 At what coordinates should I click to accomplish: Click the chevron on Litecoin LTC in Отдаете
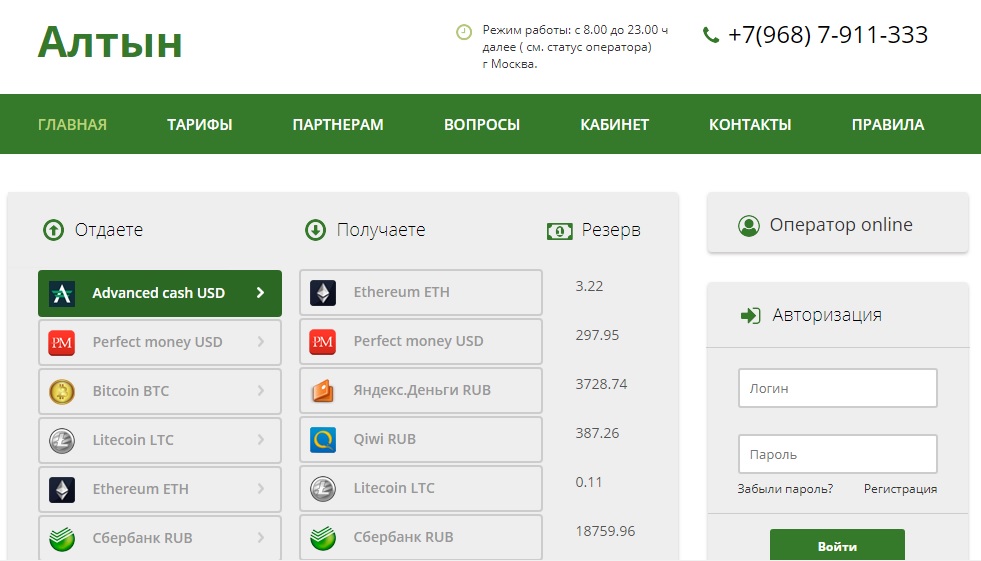260,440
